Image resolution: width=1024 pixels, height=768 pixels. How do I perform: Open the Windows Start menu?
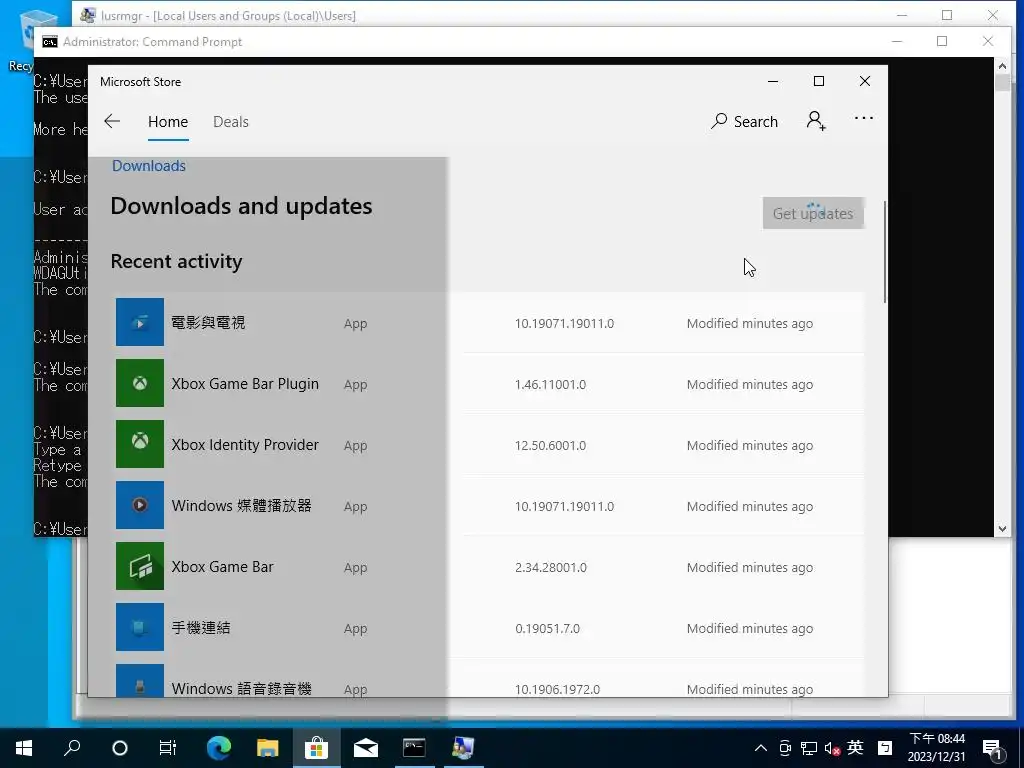24,748
